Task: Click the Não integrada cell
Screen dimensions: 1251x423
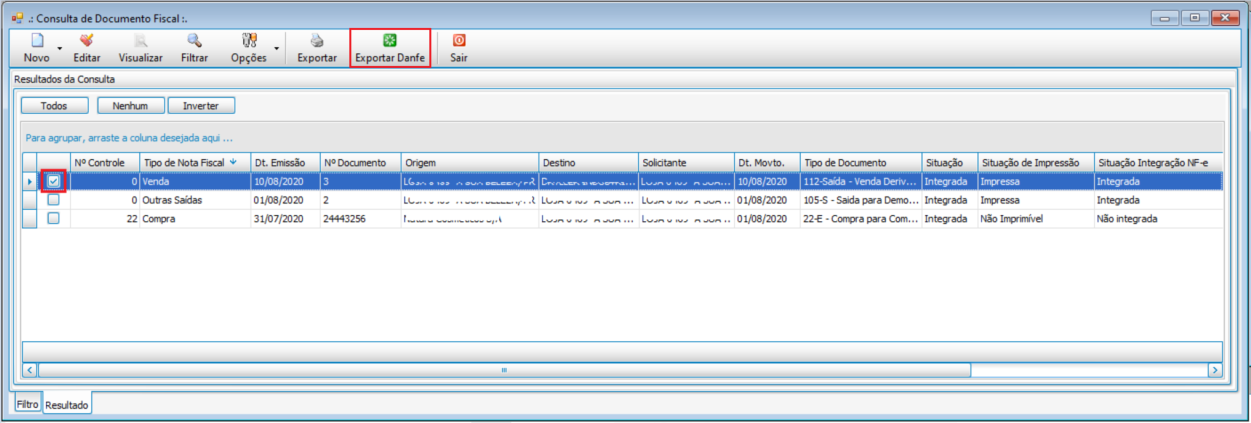Action: point(1158,218)
